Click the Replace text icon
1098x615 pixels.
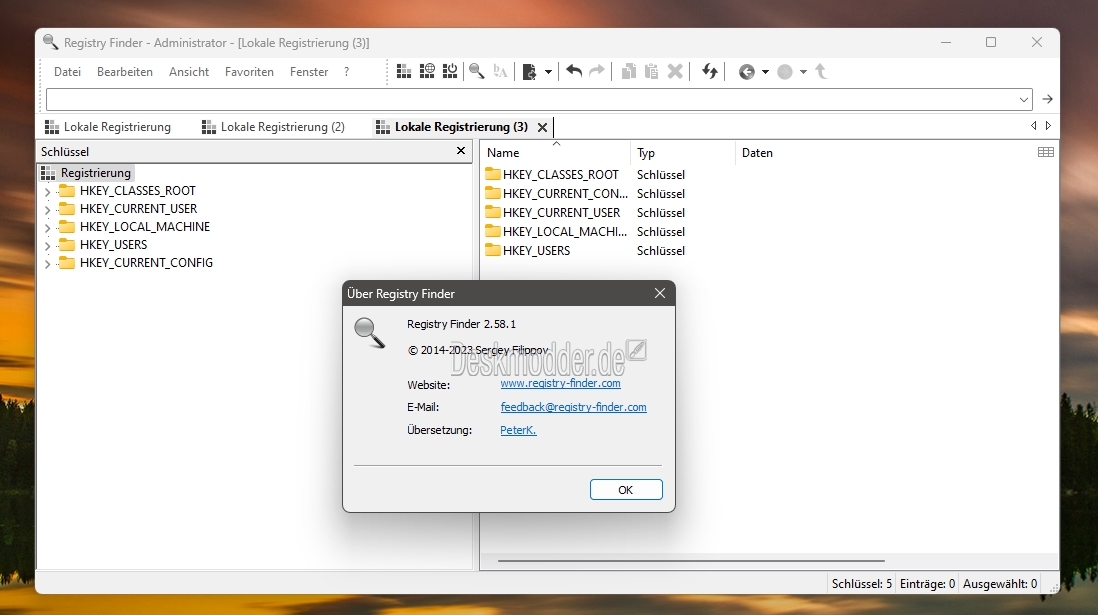500,71
